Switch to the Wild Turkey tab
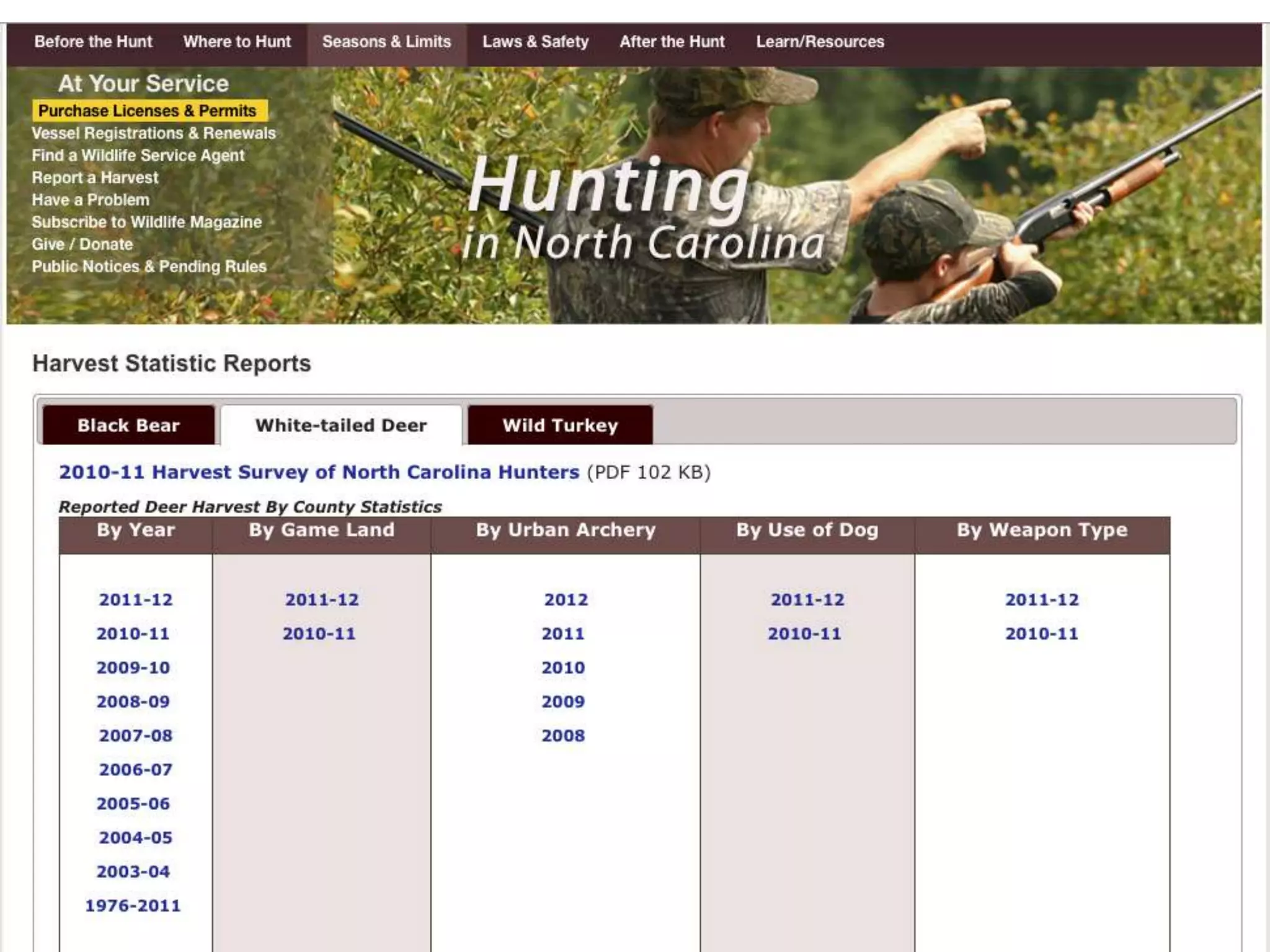The image size is (1270, 952). tap(560, 425)
